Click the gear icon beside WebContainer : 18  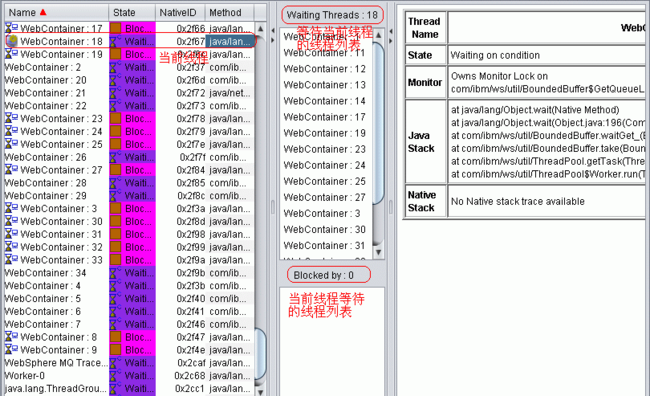(x=12, y=41)
